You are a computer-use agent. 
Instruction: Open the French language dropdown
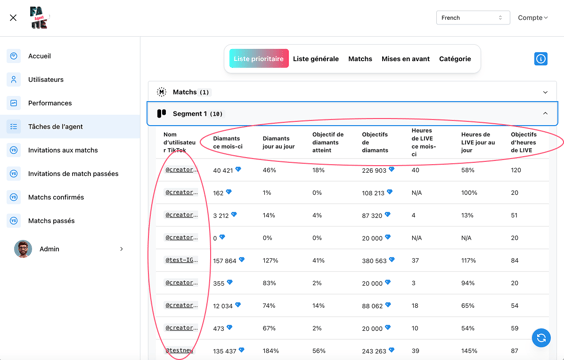click(x=473, y=18)
